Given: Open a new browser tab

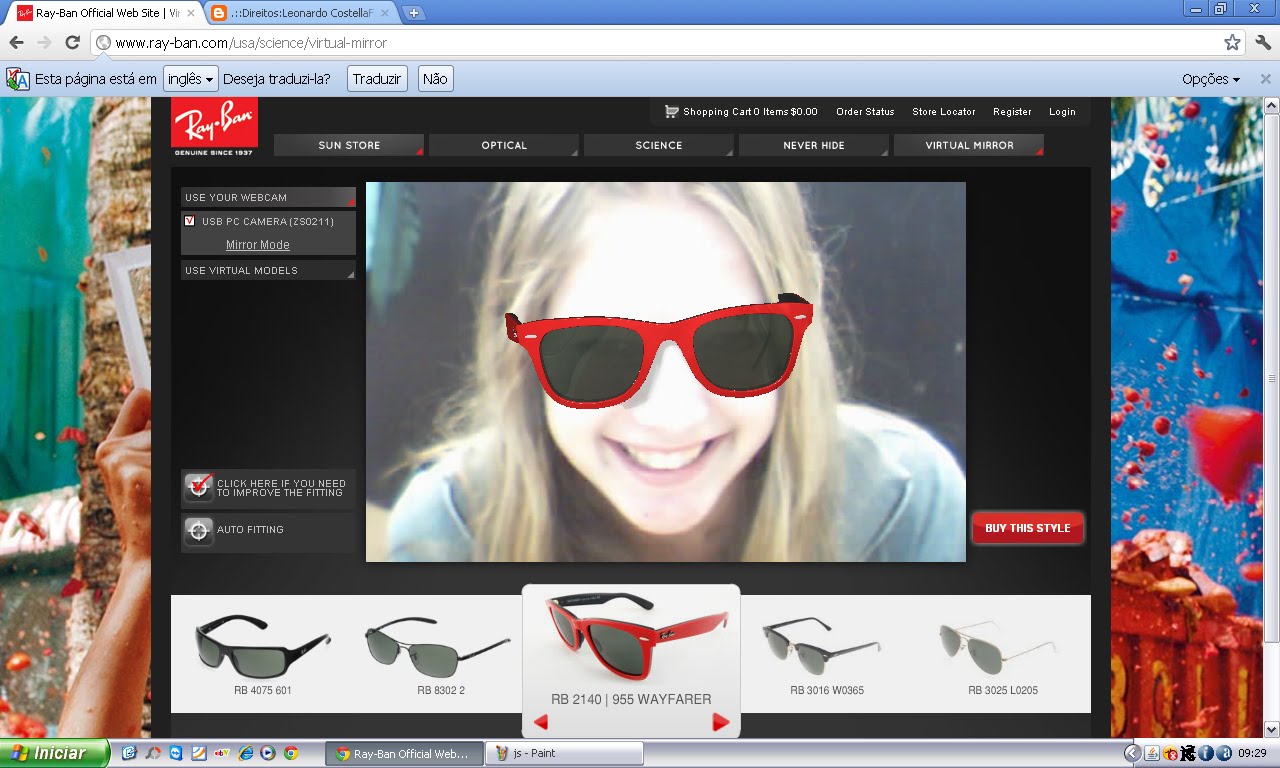Looking at the screenshot, I should coord(414,13).
